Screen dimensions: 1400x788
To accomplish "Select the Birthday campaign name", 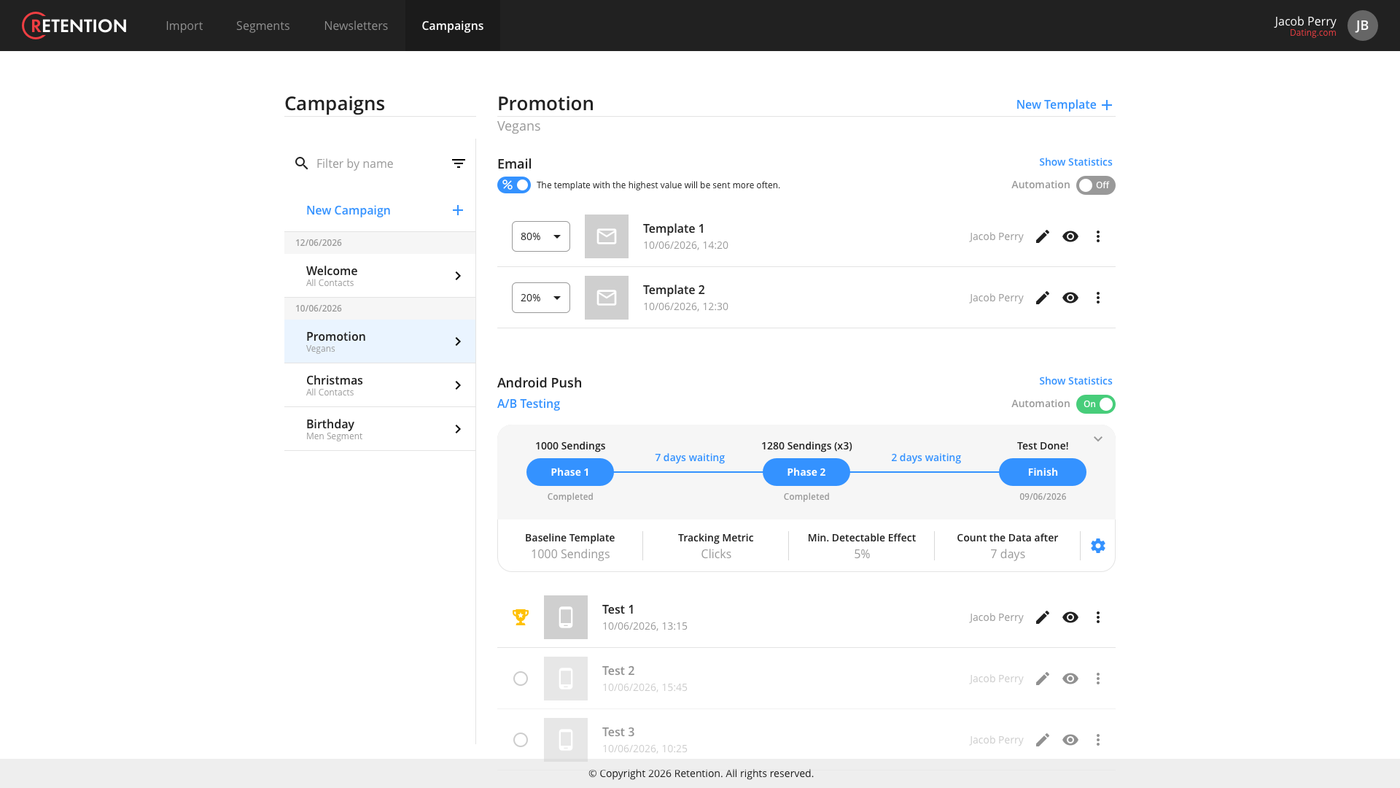I will (x=330, y=424).
